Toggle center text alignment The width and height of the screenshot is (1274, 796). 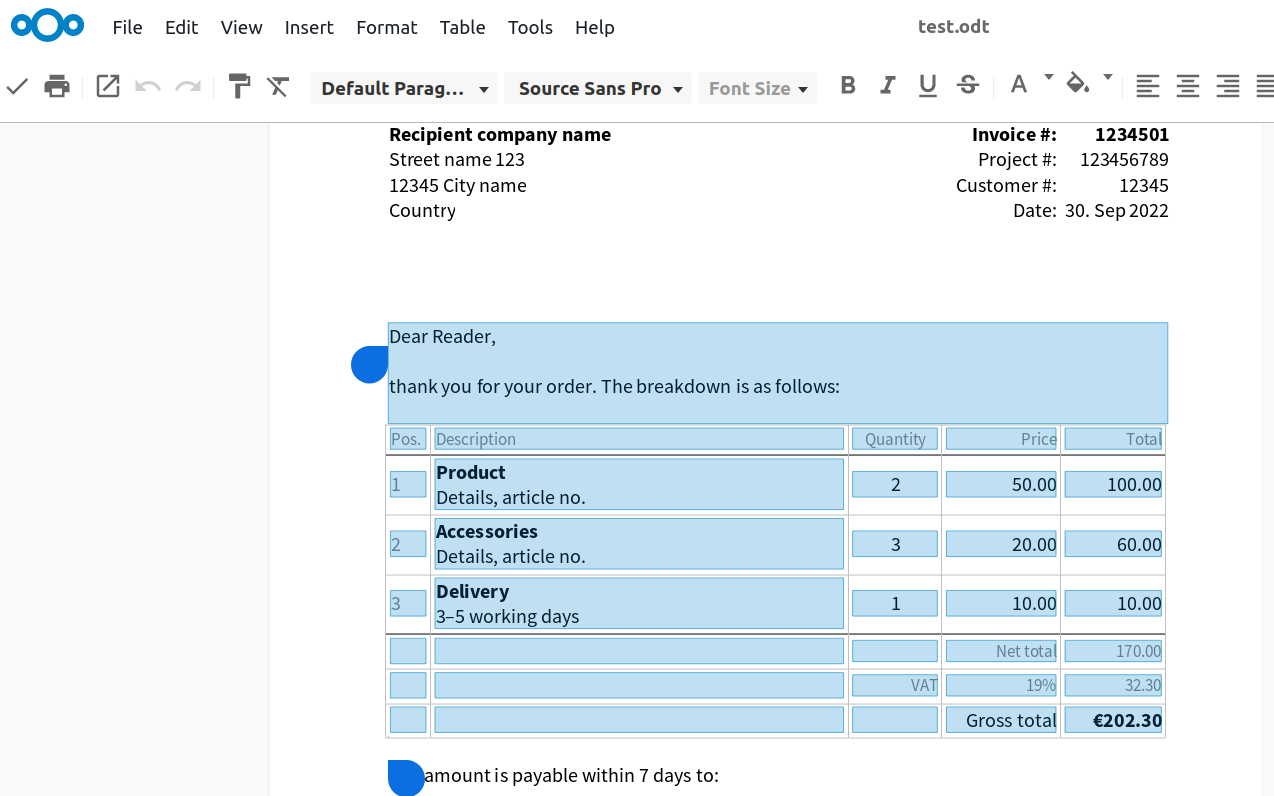tap(1187, 87)
